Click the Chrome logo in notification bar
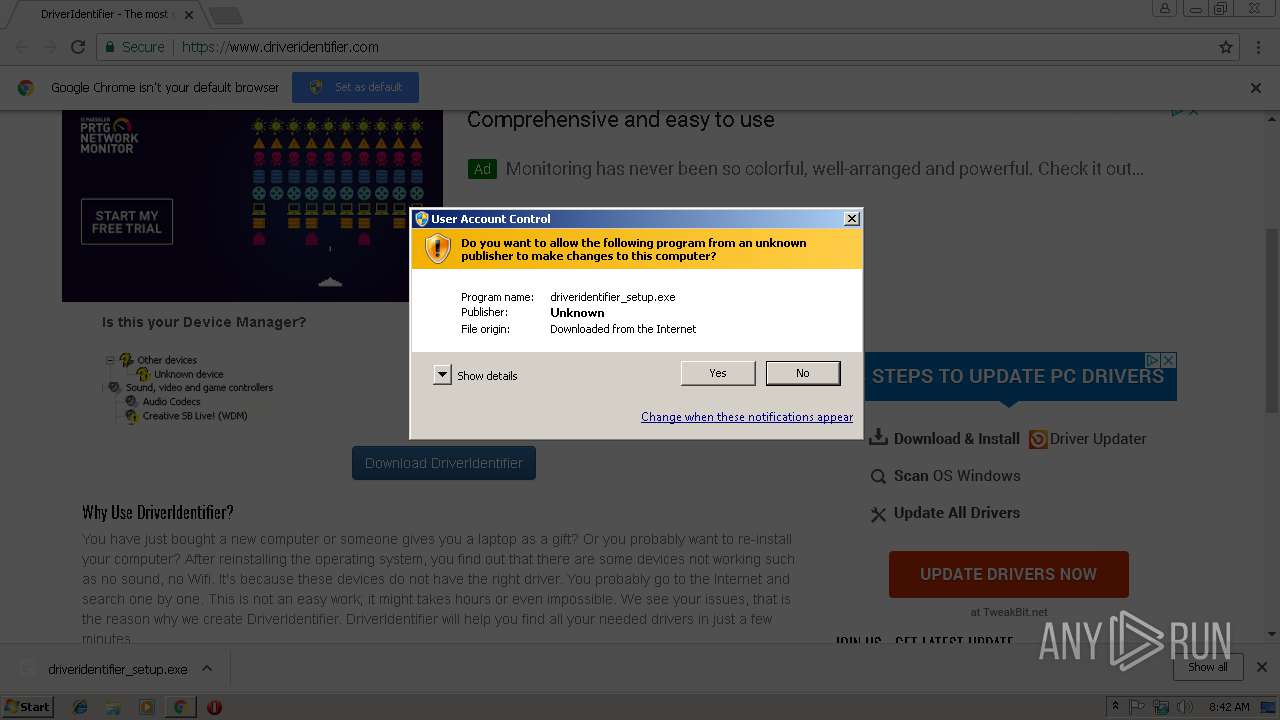The image size is (1280, 720). pyautogui.click(x=26, y=88)
